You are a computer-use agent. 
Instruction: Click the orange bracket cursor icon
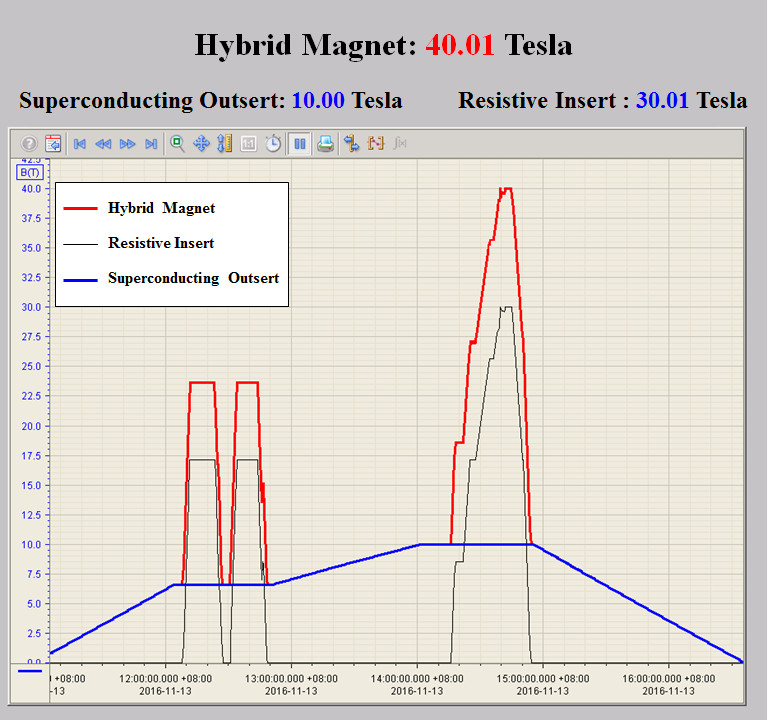point(376,144)
